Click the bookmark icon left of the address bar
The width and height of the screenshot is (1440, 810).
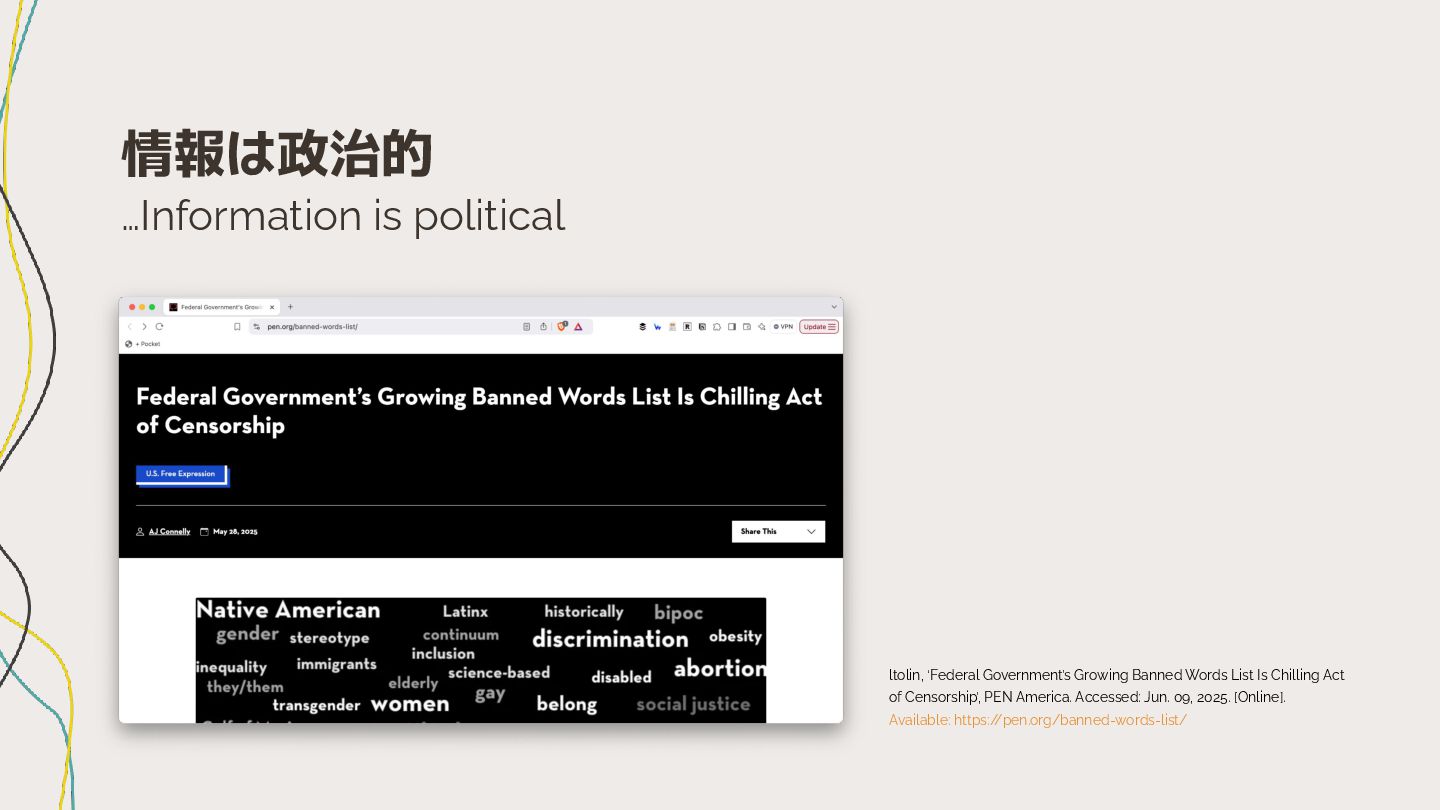[237, 327]
